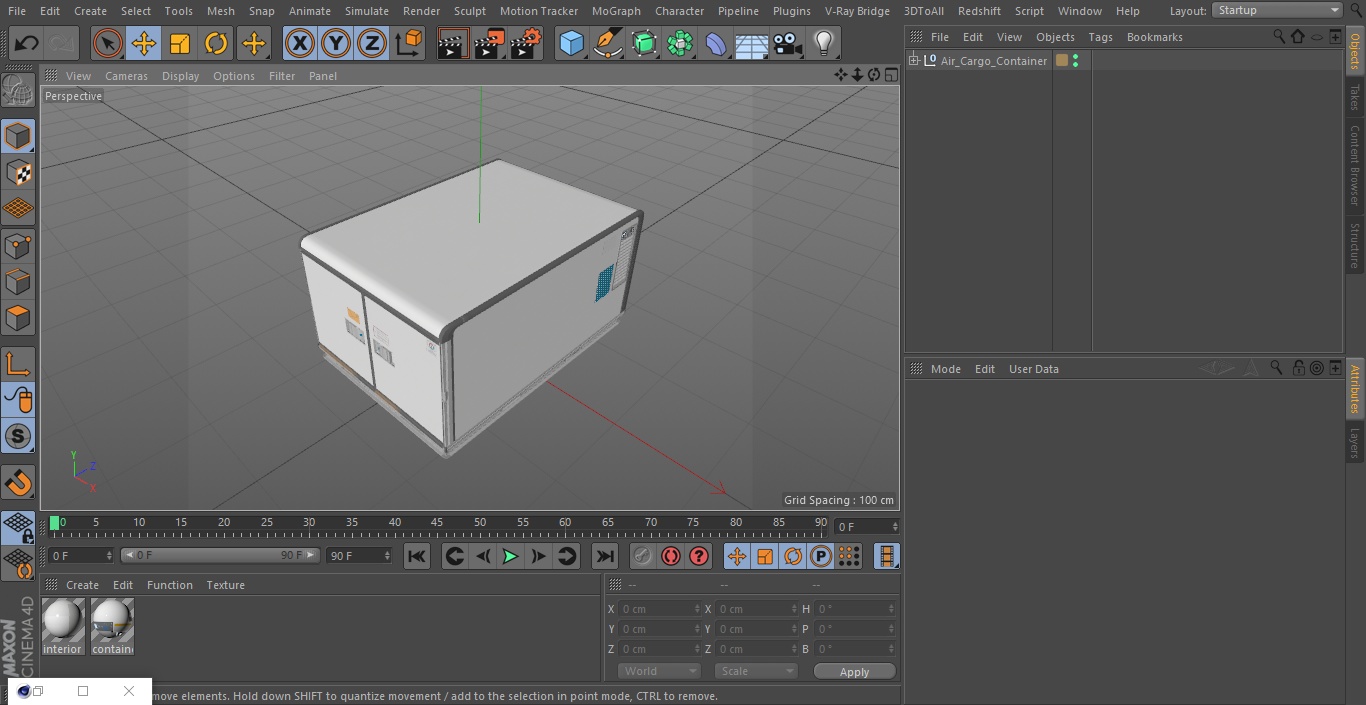Play animation forwards

tap(510, 557)
